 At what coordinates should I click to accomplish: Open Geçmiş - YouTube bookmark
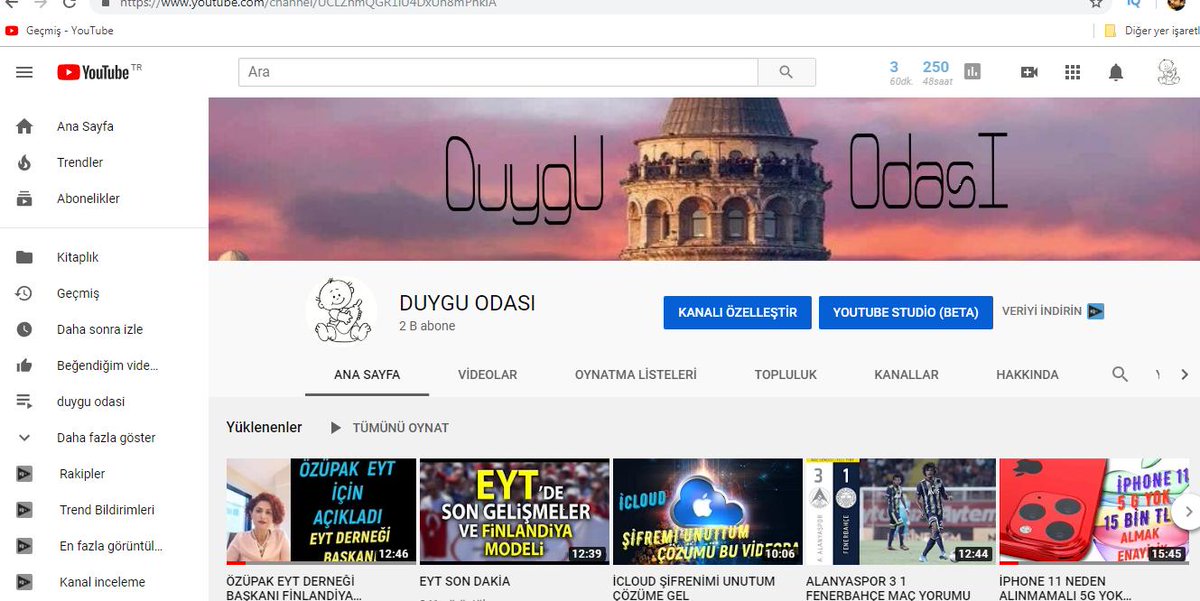tap(59, 31)
